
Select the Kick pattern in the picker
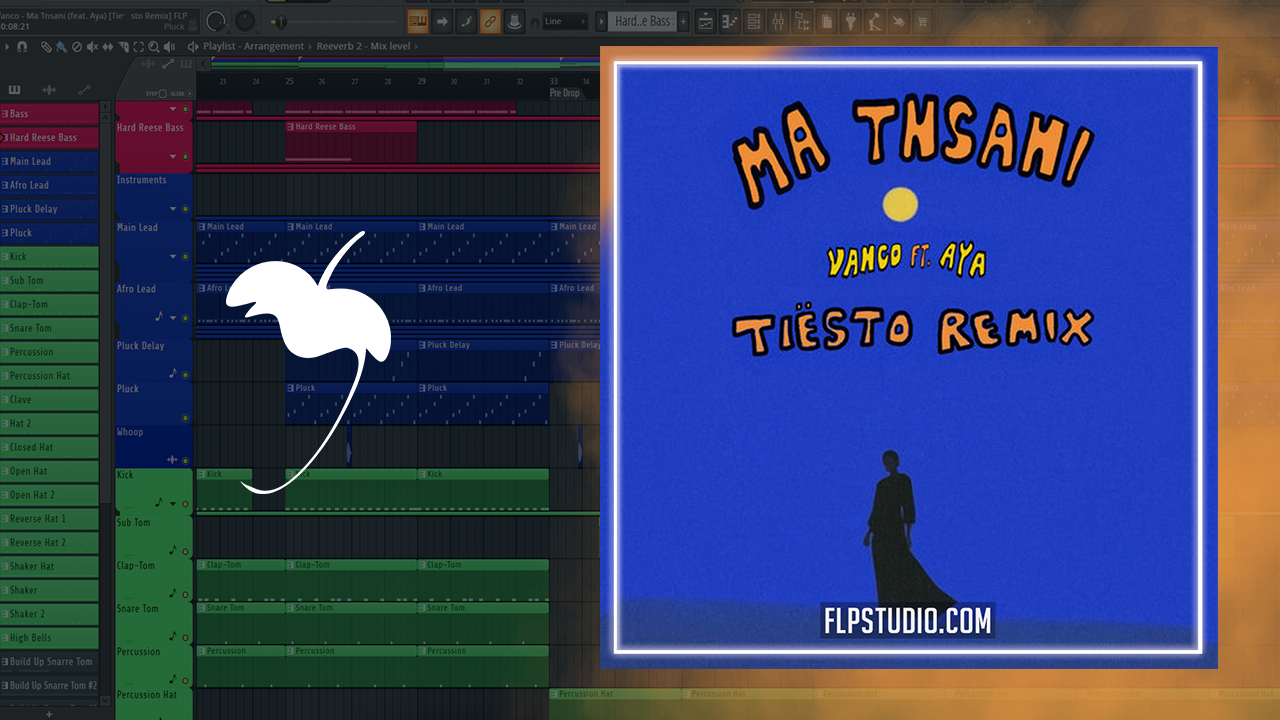coord(50,257)
